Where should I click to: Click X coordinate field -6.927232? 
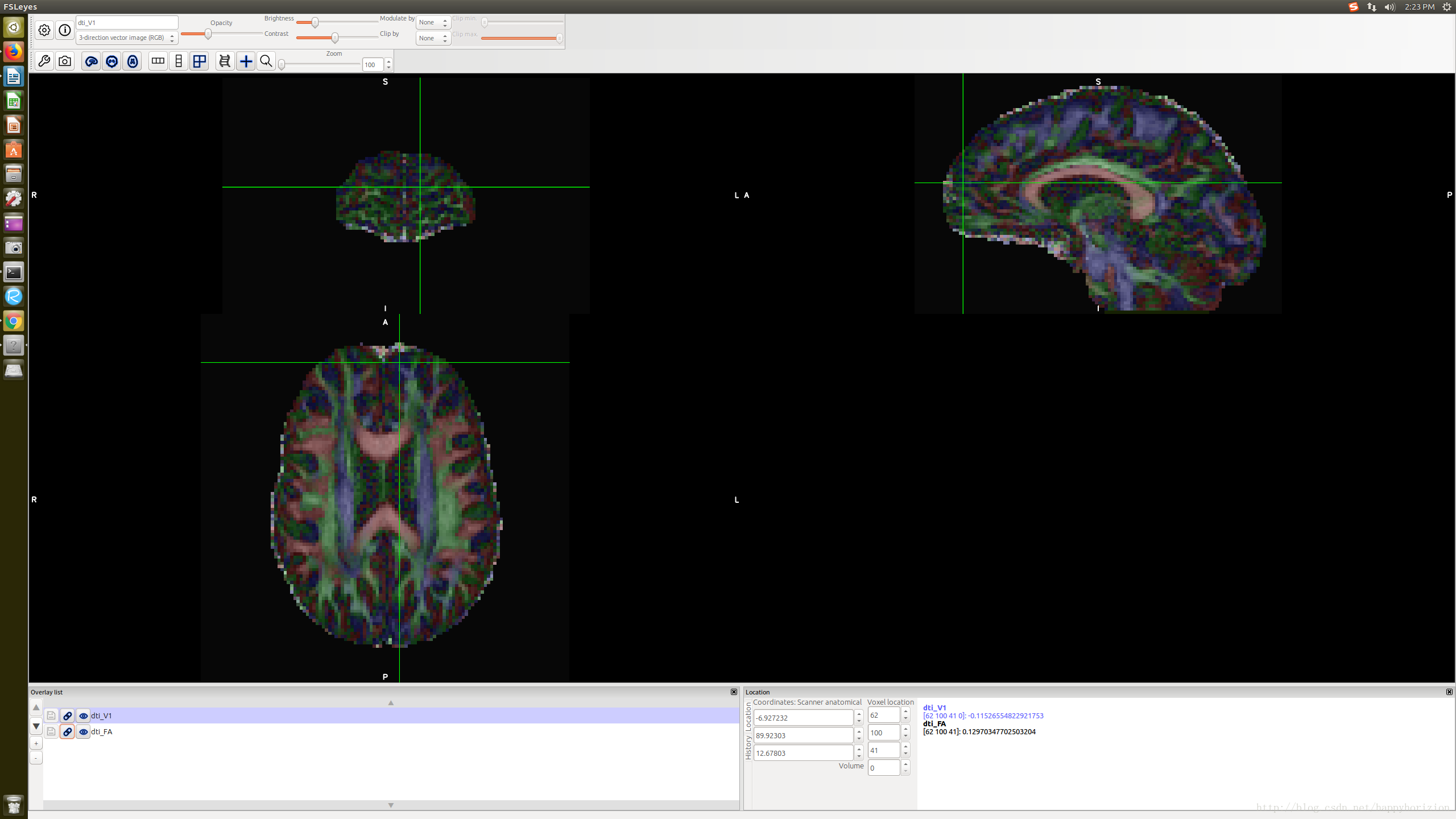click(x=803, y=718)
